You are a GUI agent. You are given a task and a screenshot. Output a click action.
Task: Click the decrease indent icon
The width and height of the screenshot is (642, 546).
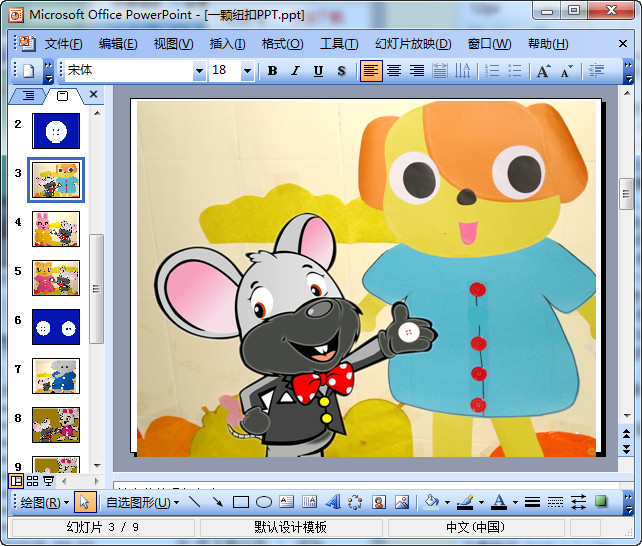[x=596, y=71]
